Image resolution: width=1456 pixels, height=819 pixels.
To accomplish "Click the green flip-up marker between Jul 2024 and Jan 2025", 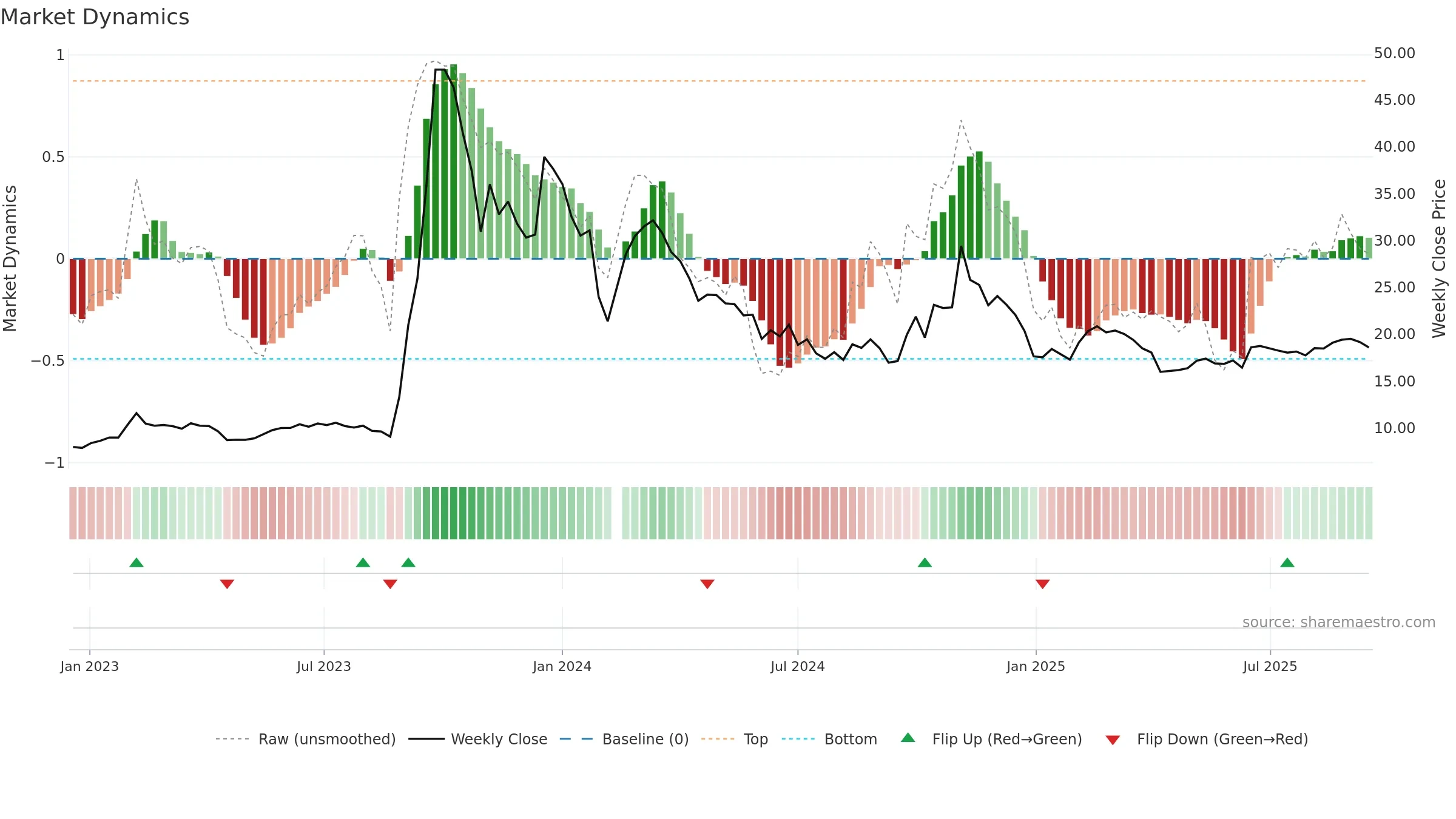I will (925, 562).
